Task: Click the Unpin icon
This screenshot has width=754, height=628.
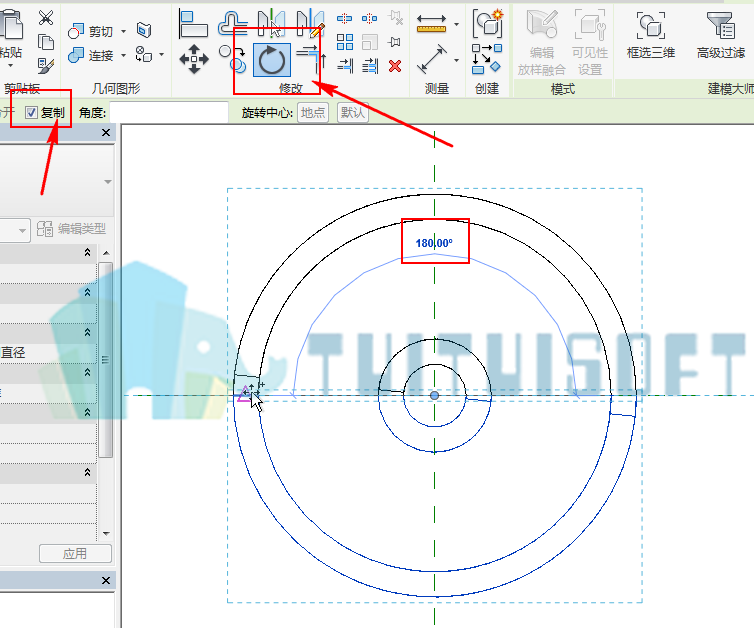Action: click(x=396, y=18)
